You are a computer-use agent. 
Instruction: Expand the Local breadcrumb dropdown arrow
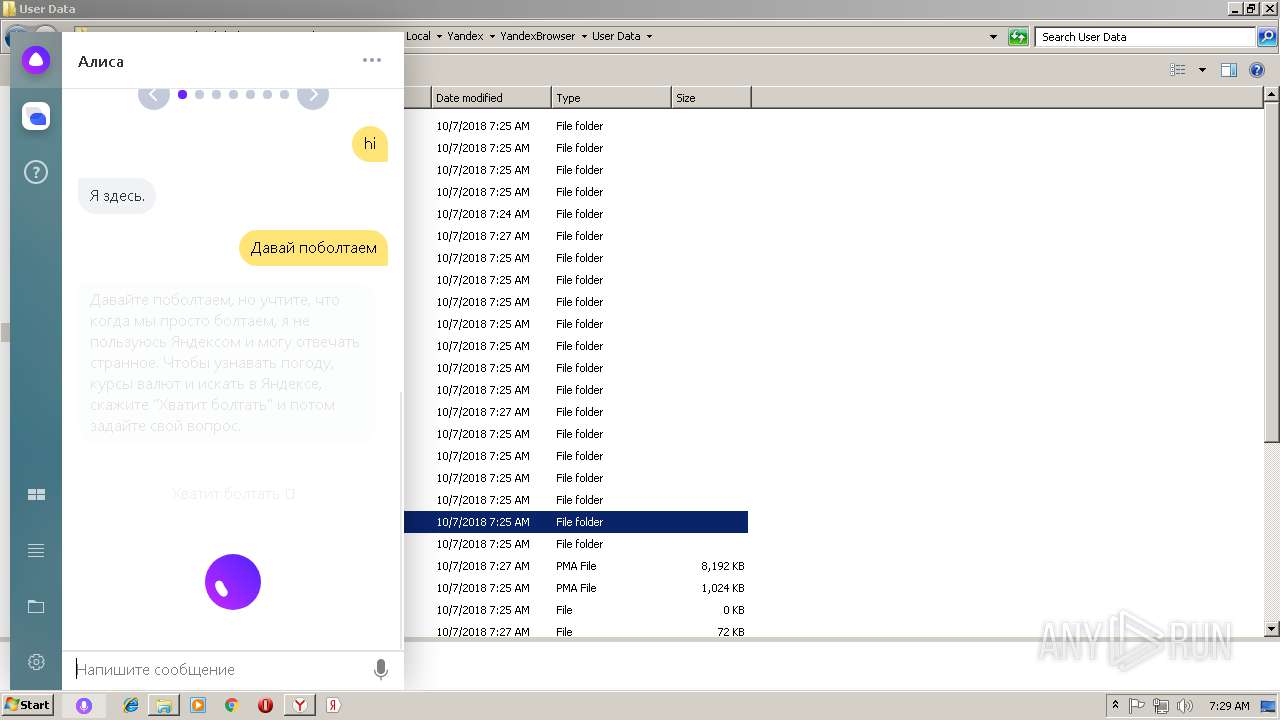coord(439,37)
